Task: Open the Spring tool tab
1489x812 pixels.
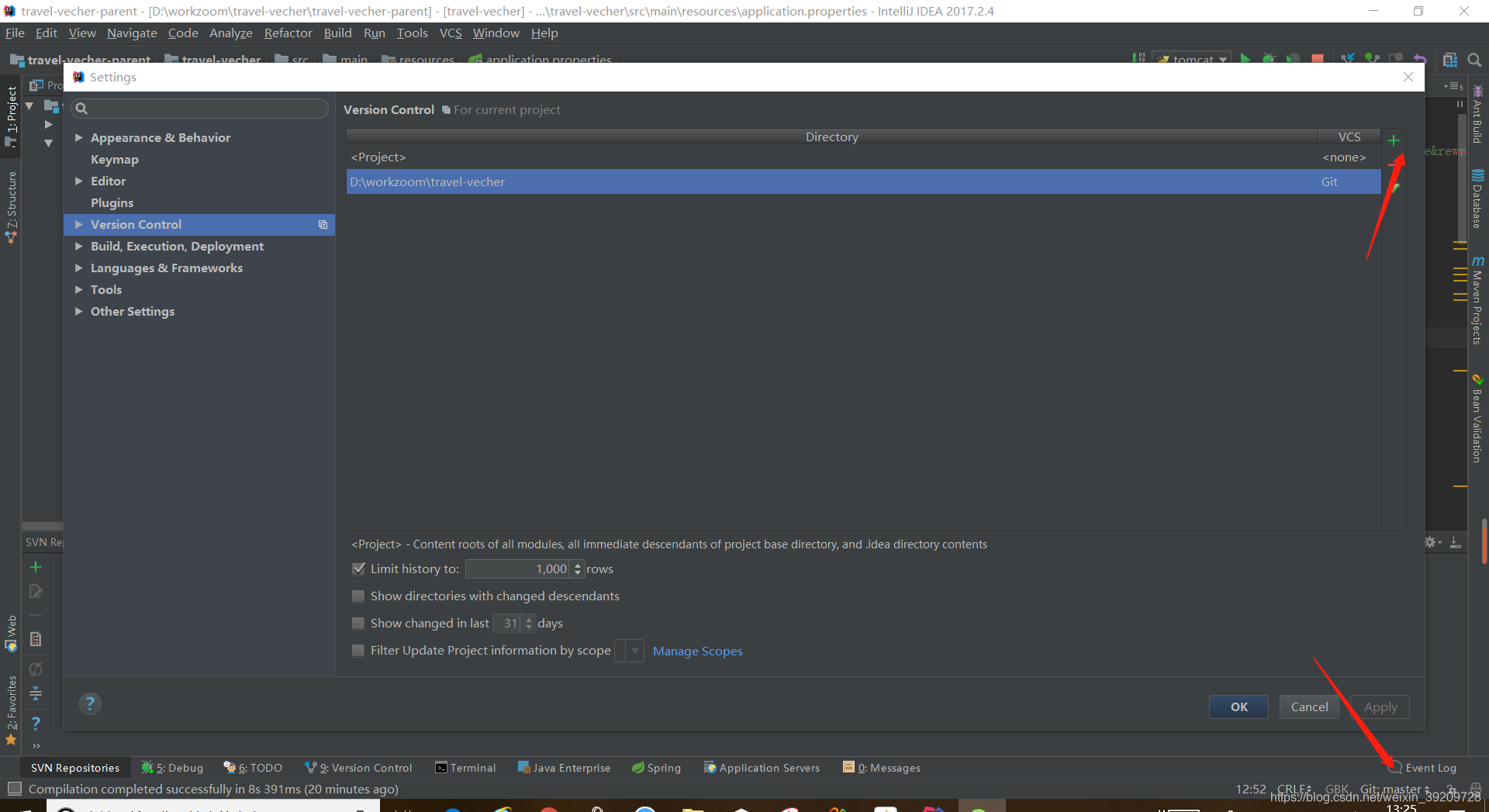Action: 656,768
